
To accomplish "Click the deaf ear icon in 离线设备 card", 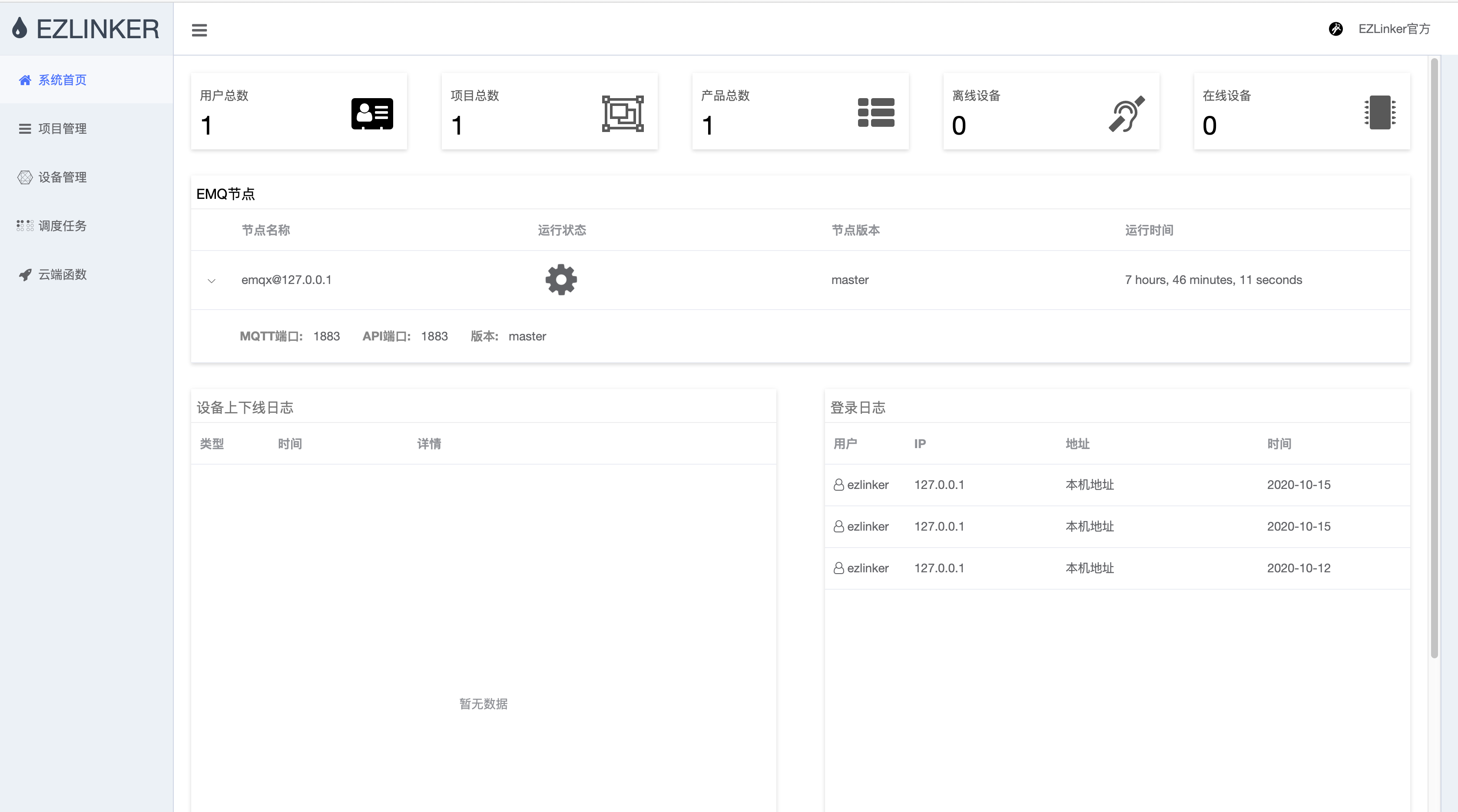I will 1127,114.
